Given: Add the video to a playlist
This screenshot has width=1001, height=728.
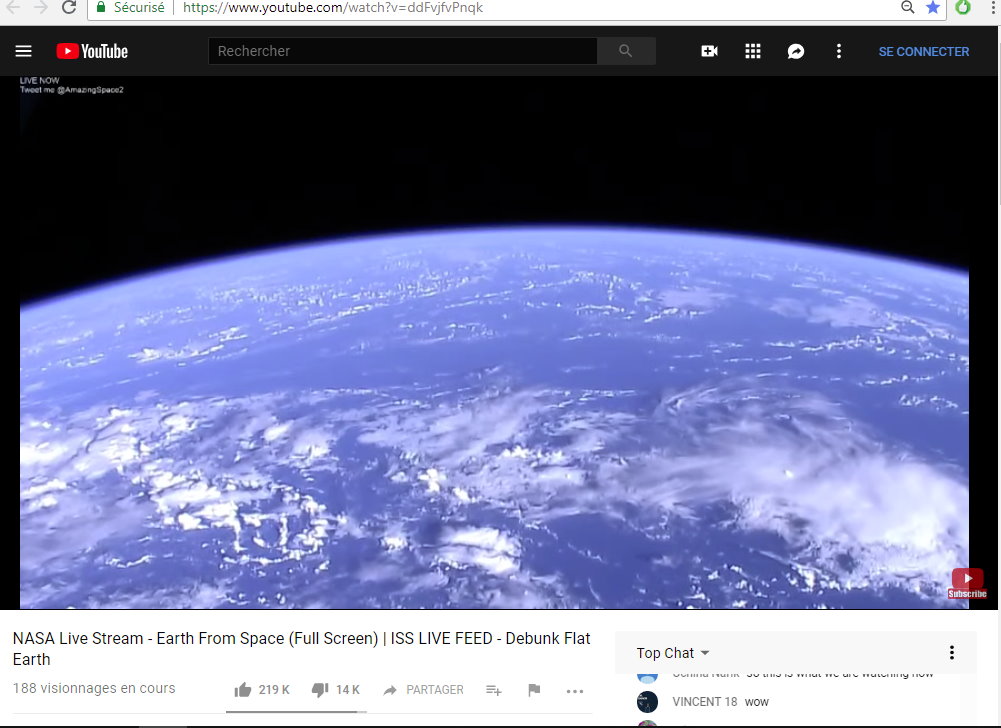Looking at the screenshot, I should (493, 690).
